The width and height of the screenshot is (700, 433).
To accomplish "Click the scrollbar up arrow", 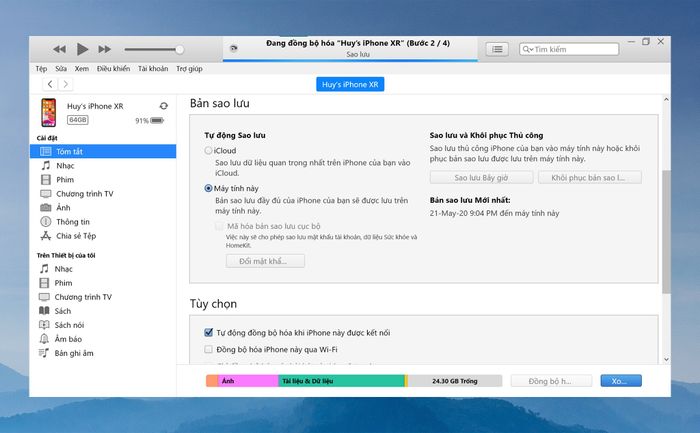I will pos(666,100).
